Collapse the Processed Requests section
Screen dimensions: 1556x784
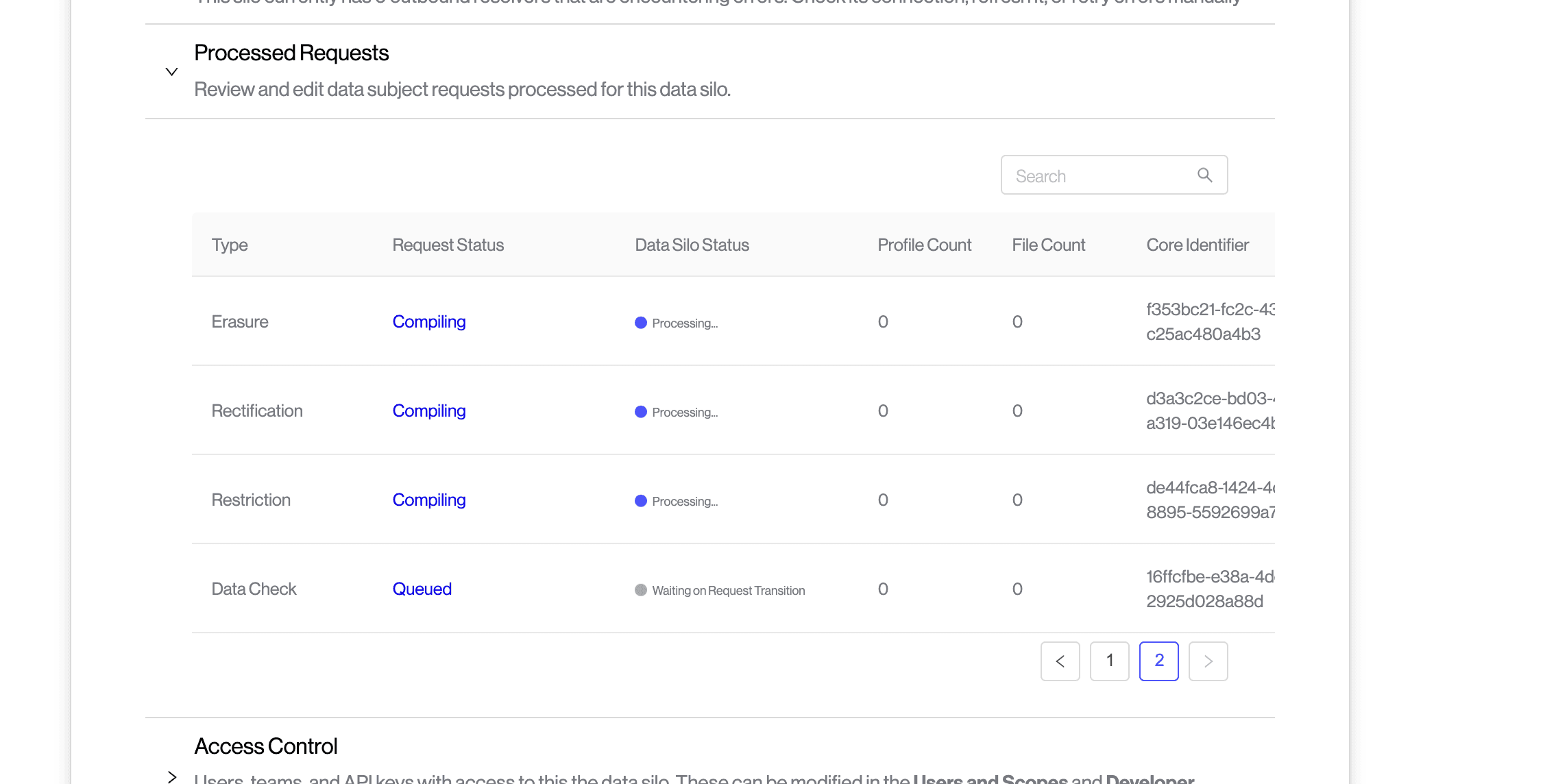point(171,71)
